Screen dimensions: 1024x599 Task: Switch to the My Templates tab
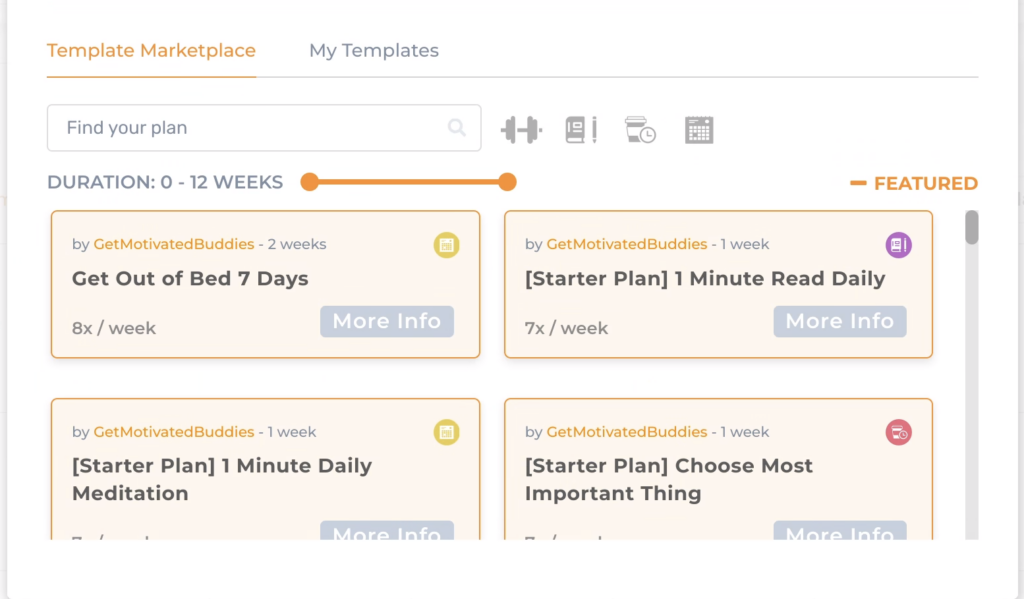(373, 50)
